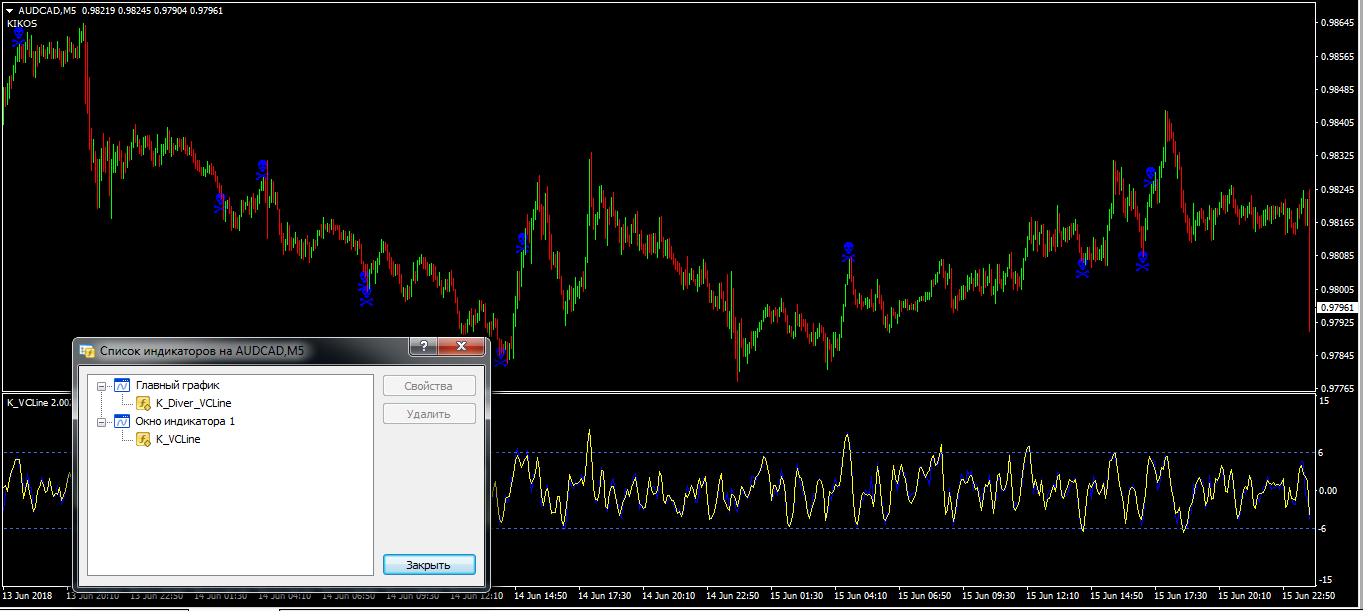Collapse the Главный график tree node

(101, 385)
